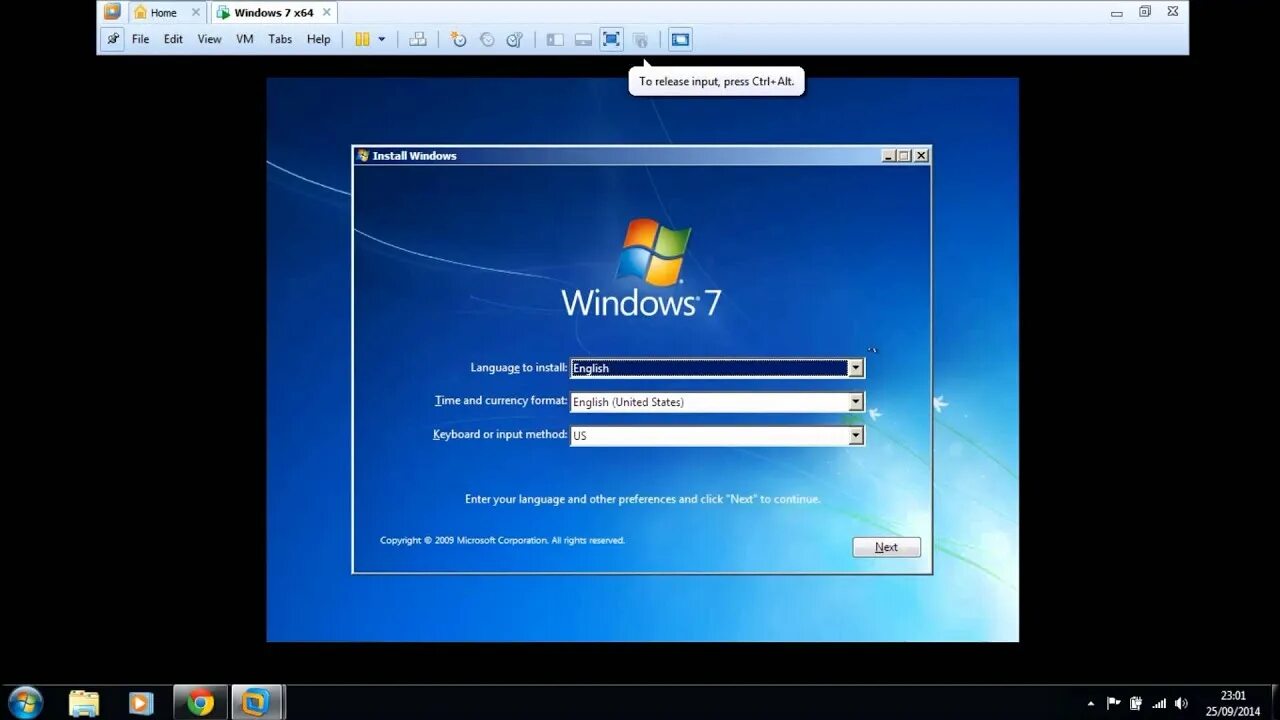
Task: Open the Help menu
Action: click(x=318, y=39)
